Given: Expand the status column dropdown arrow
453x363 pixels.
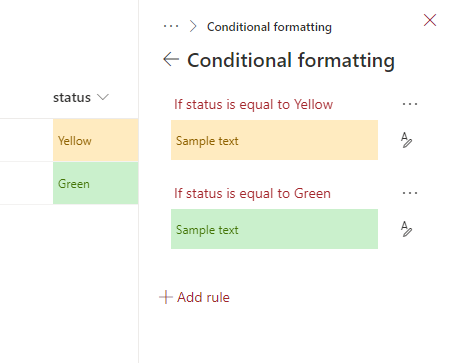Looking at the screenshot, I should tap(103, 97).
